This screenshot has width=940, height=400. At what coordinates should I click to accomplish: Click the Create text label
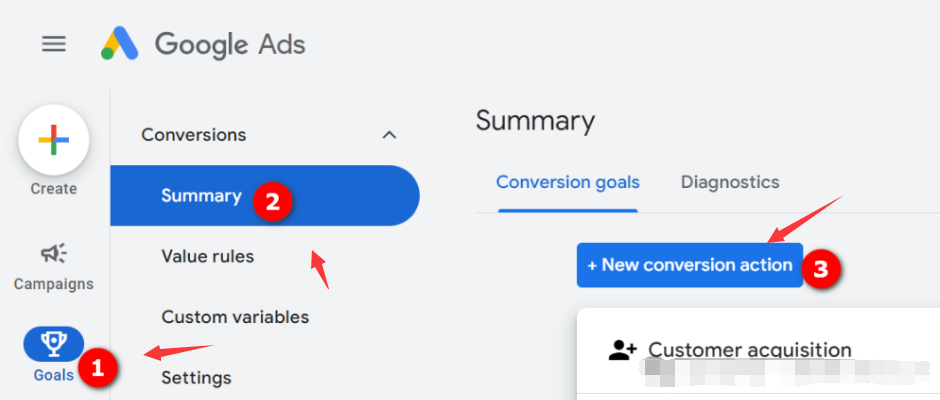coord(53,189)
